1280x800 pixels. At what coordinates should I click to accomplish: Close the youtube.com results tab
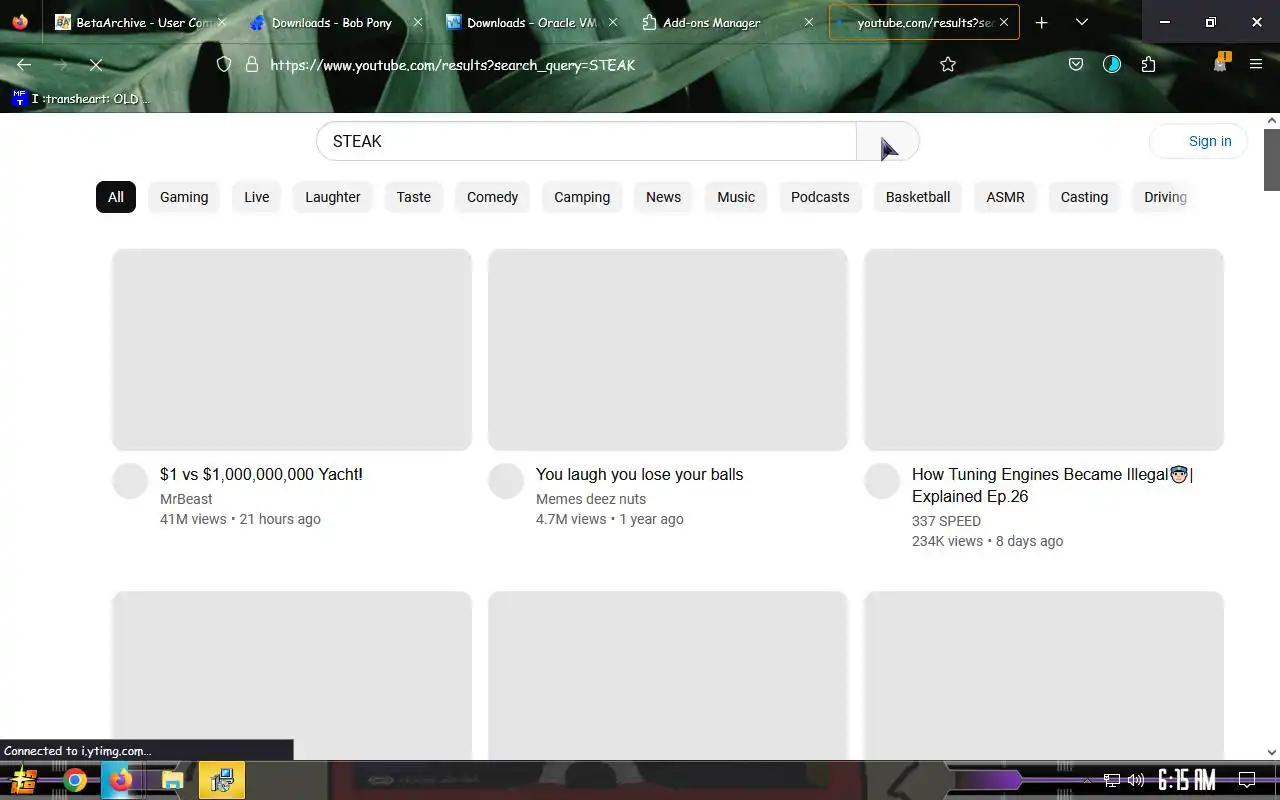pos(1004,22)
